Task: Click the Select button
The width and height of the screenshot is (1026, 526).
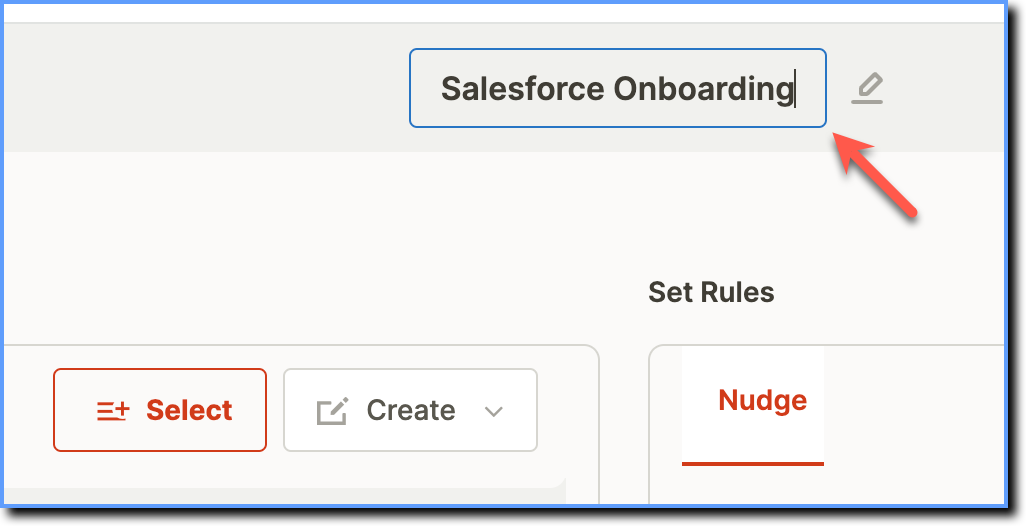Action: [160, 410]
